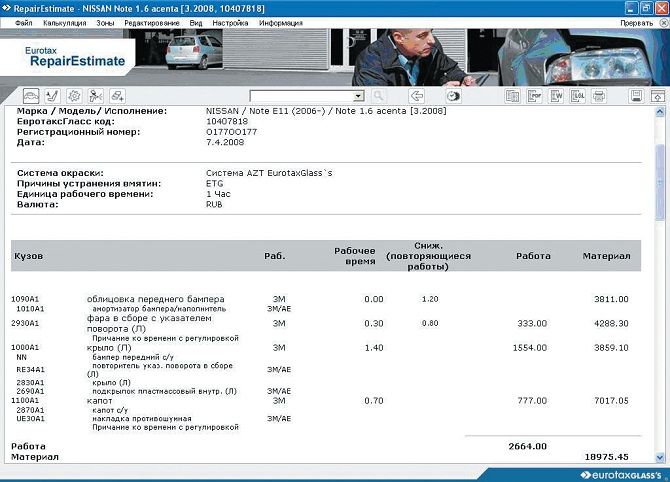The width and height of the screenshot is (670, 482).
Task: Print the estimate with printer icon
Action: [x=599, y=96]
